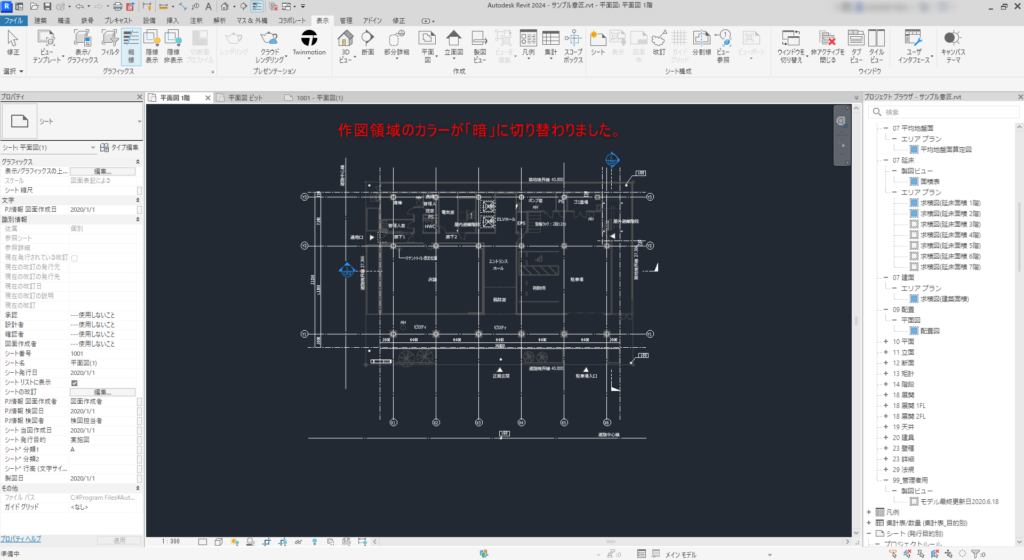
Task: Select 求積図(延床面積 3階) in browser
Action: pos(950,225)
